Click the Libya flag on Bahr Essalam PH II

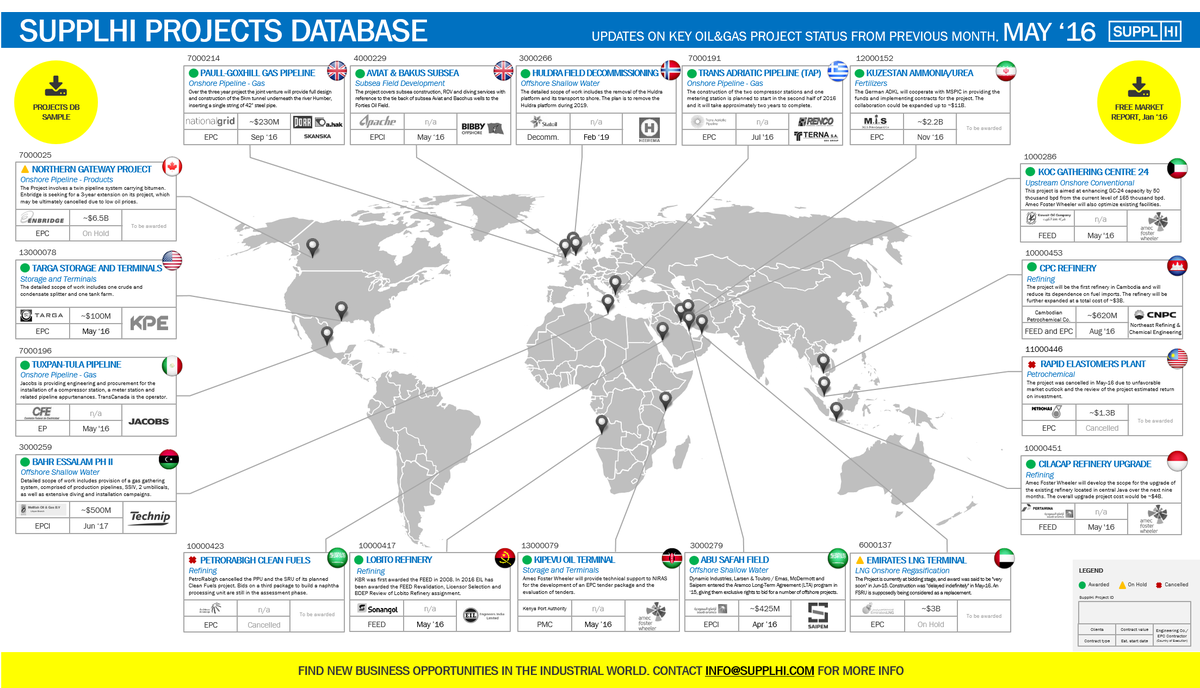coord(169,460)
